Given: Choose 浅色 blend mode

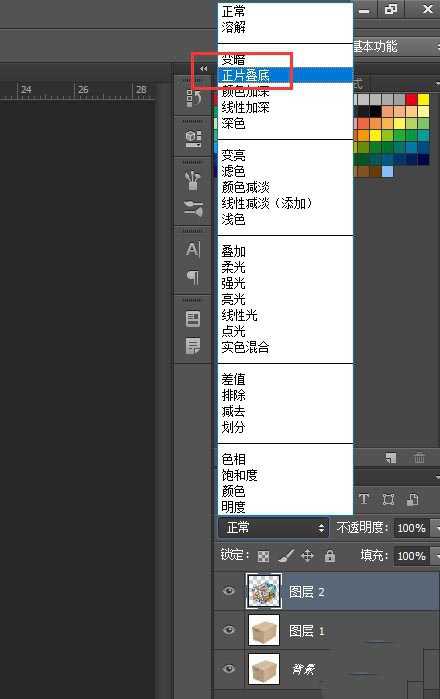Looking at the screenshot, I should point(285,219).
